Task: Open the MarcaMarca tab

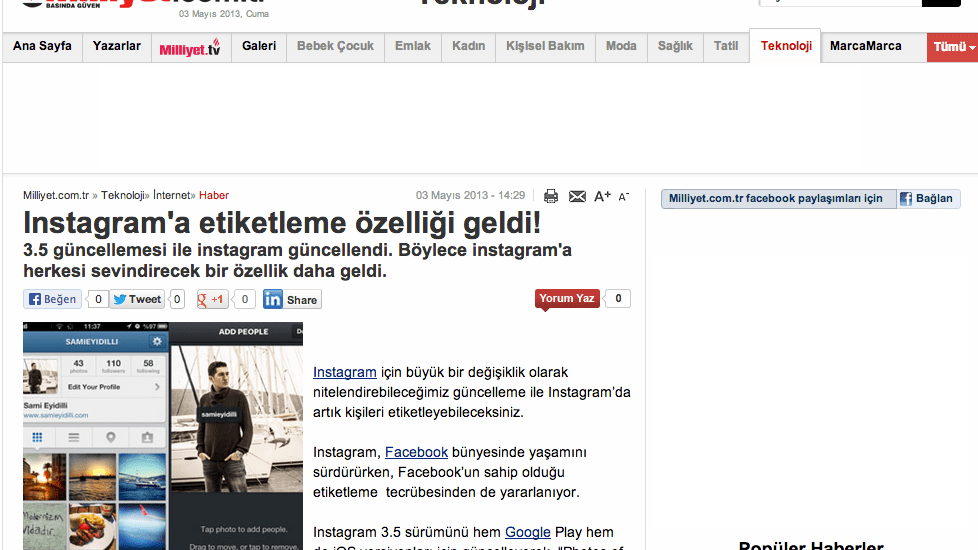Action: click(866, 46)
